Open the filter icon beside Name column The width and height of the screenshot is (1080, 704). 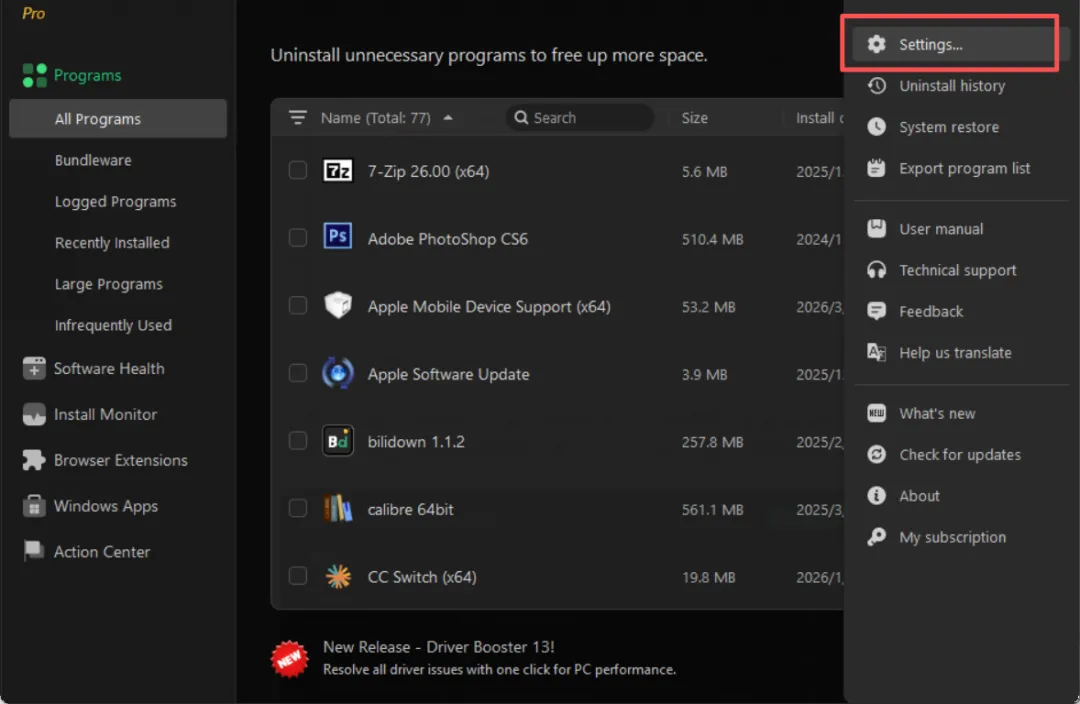pyautogui.click(x=298, y=118)
